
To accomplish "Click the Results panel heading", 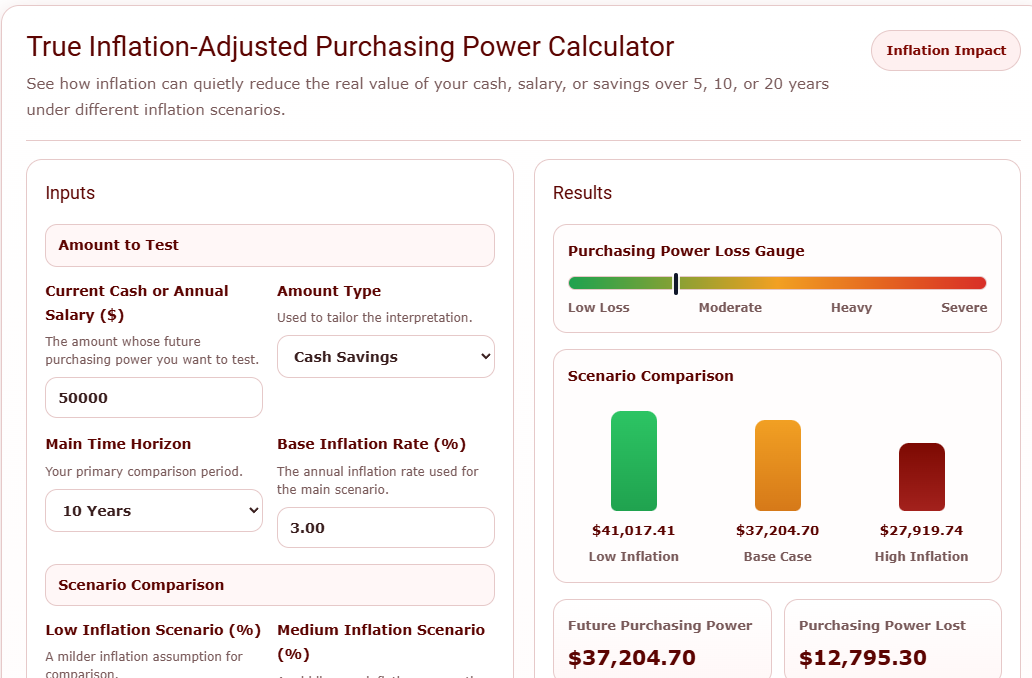I will (x=582, y=193).
